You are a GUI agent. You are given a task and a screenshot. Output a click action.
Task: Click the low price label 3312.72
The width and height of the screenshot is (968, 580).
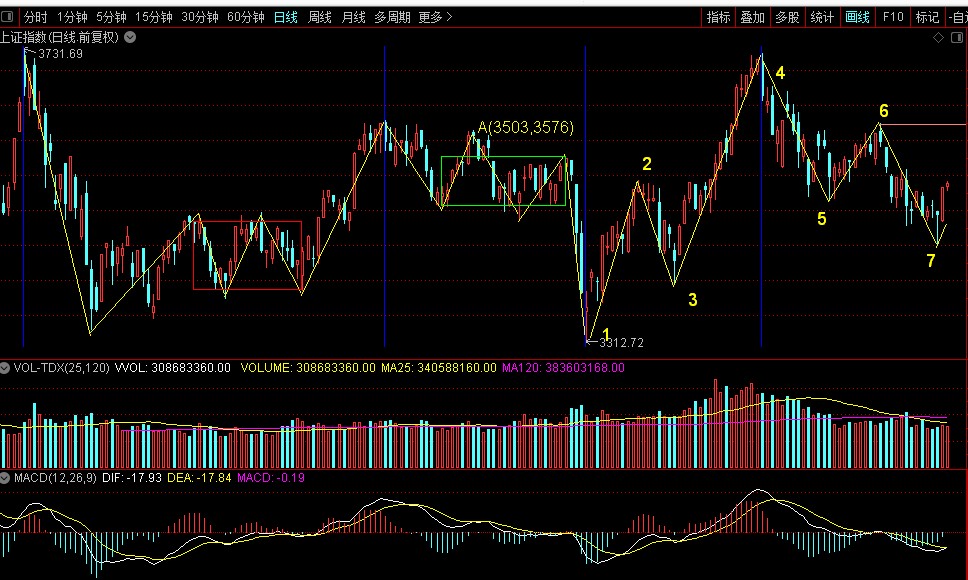coord(622,342)
